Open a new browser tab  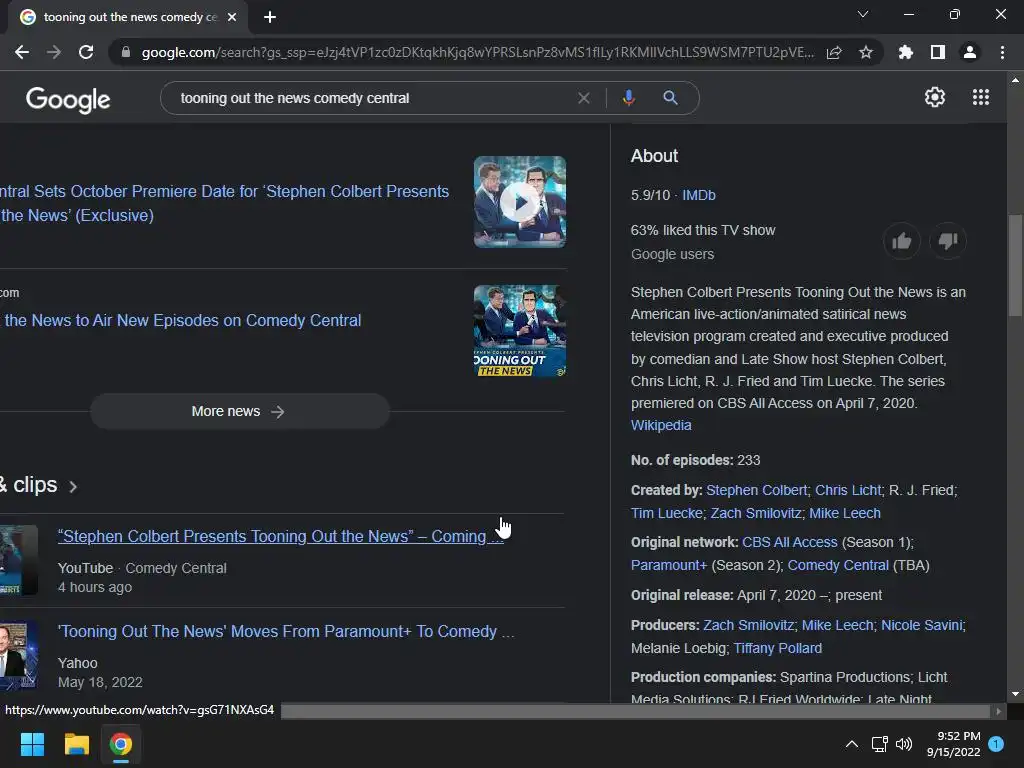coord(270,17)
